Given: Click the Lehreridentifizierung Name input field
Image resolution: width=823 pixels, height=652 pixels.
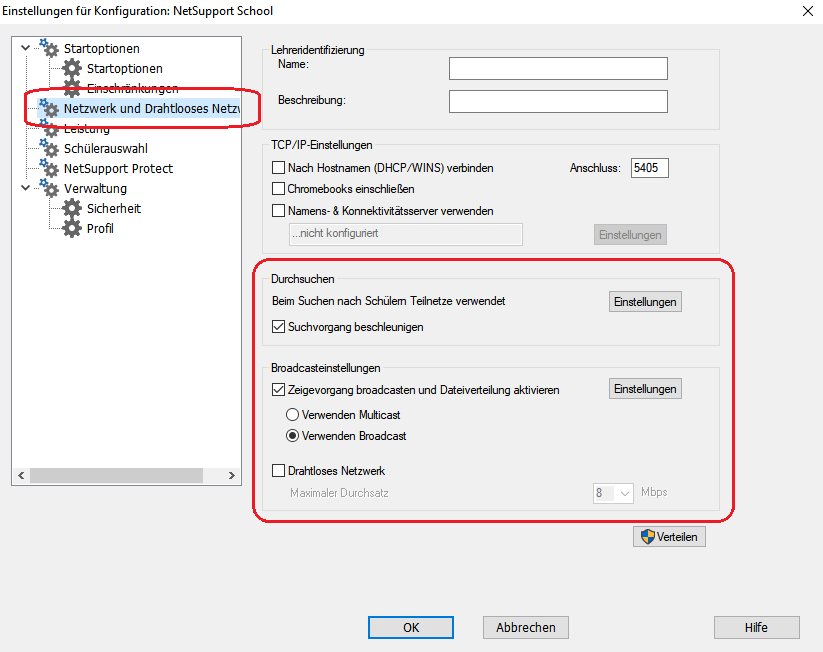Looking at the screenshot, I should click(557, 68).
